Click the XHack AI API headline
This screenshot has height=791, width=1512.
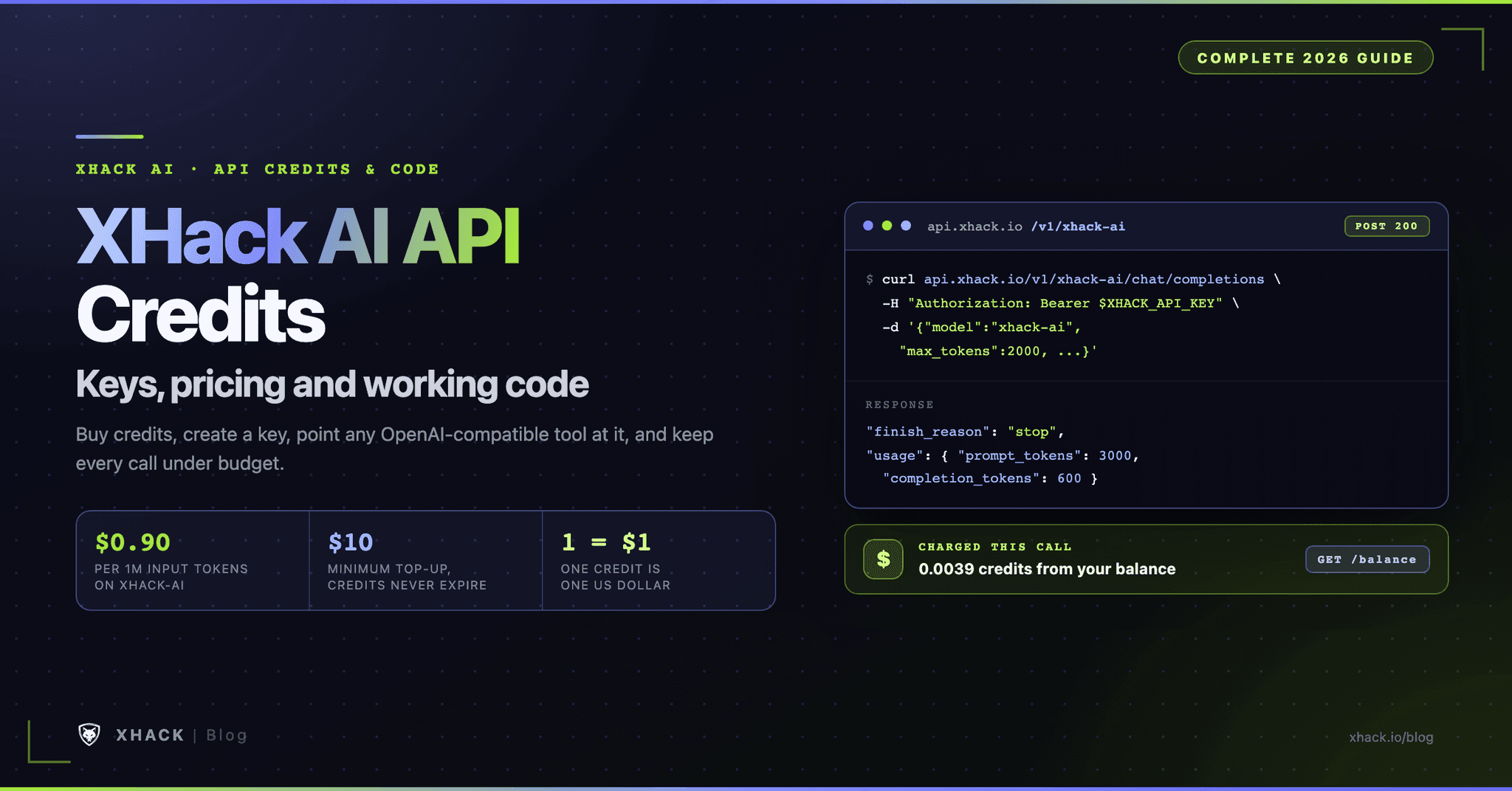pyautogui.click(x=298, y=236)
